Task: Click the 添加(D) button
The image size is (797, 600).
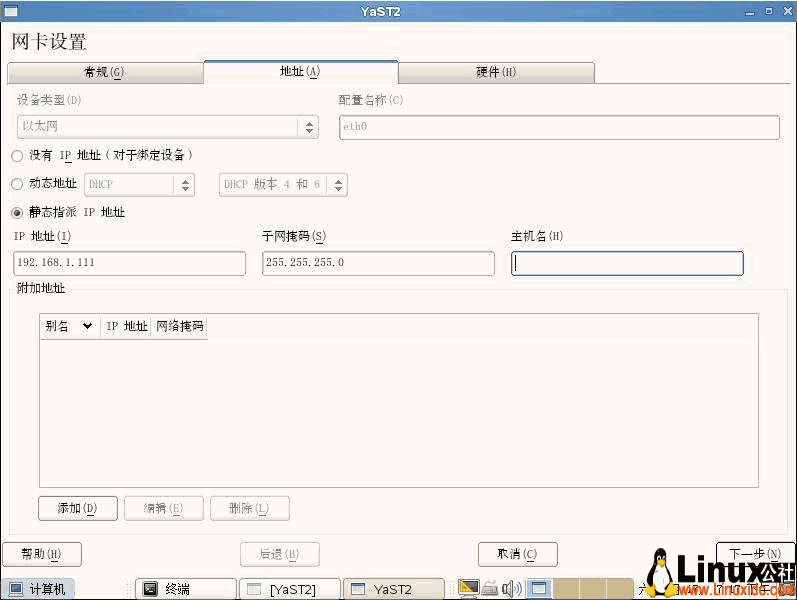Action: [x=78, y=508]
